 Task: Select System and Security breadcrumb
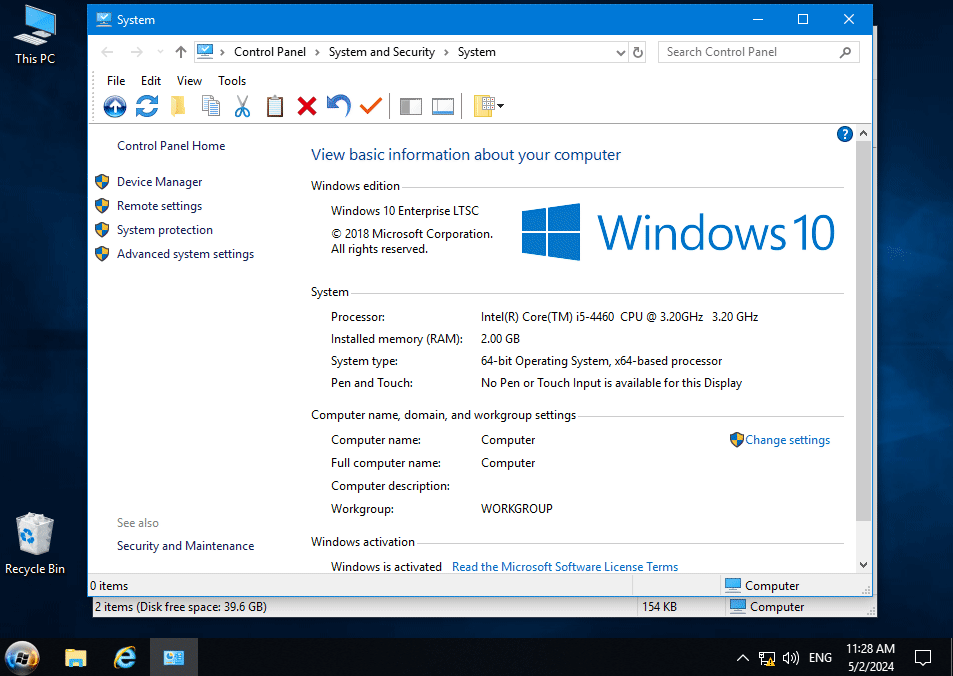click(382, 52)
